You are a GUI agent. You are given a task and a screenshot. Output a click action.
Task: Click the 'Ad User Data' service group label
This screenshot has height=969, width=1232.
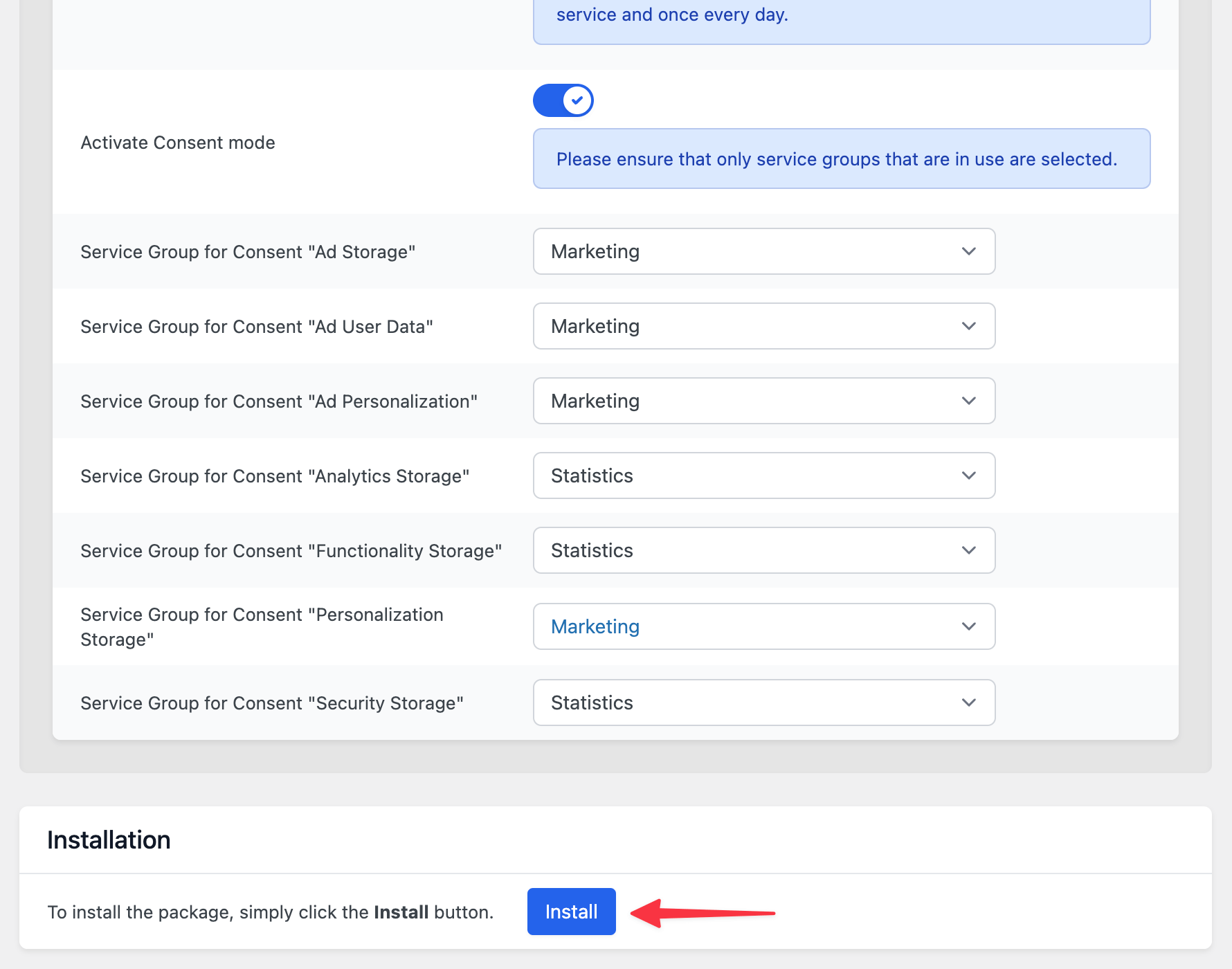point(257,327)
